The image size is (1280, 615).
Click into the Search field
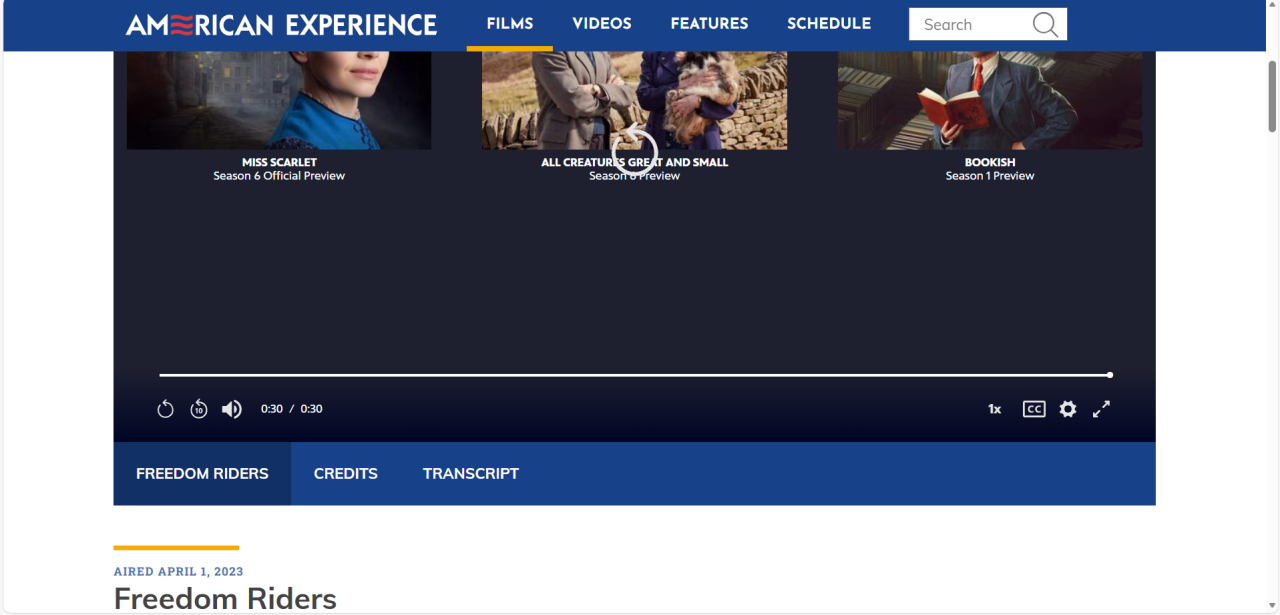point(970,24)
